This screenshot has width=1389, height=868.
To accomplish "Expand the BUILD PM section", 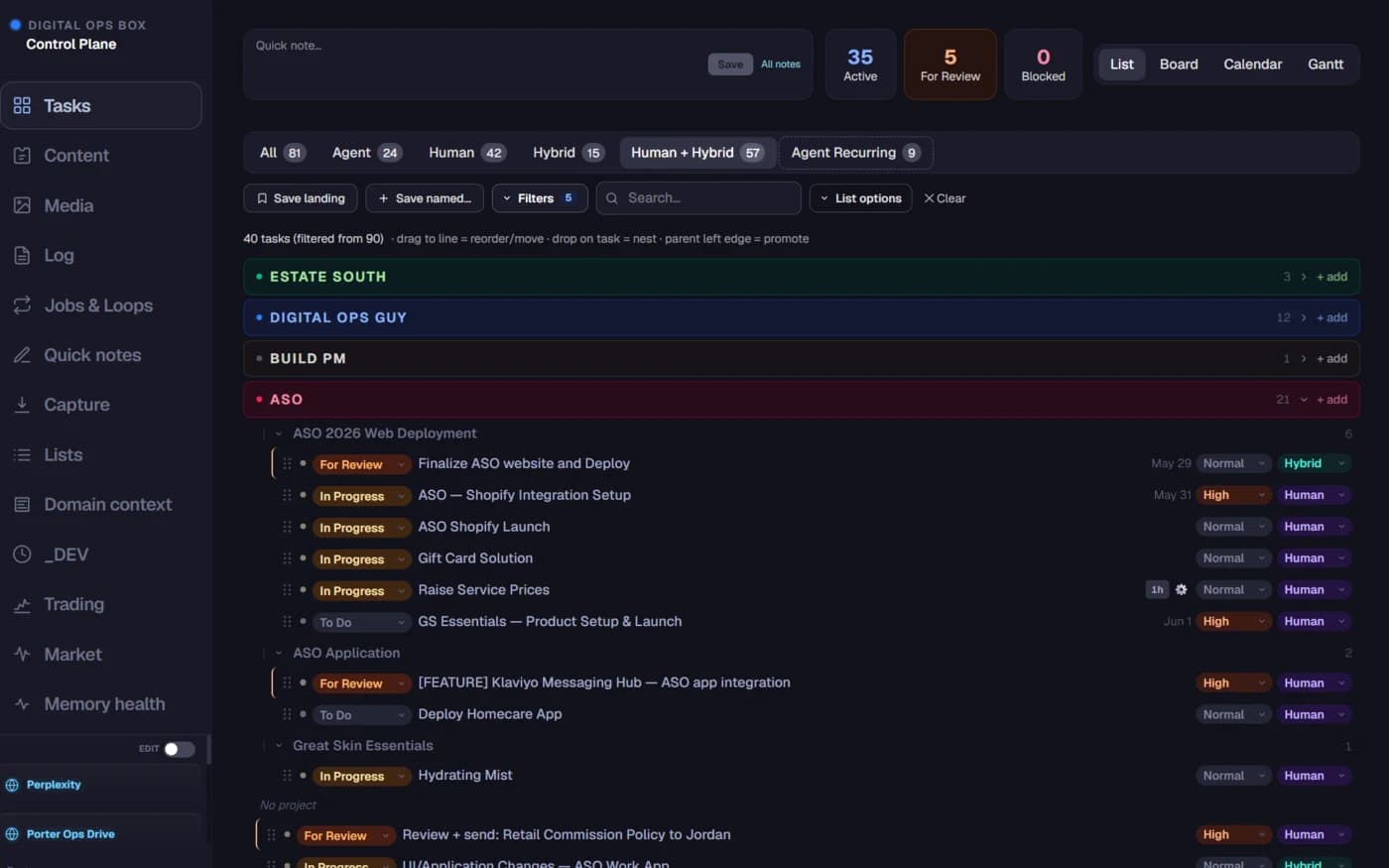I will (x=1304, y=358).
